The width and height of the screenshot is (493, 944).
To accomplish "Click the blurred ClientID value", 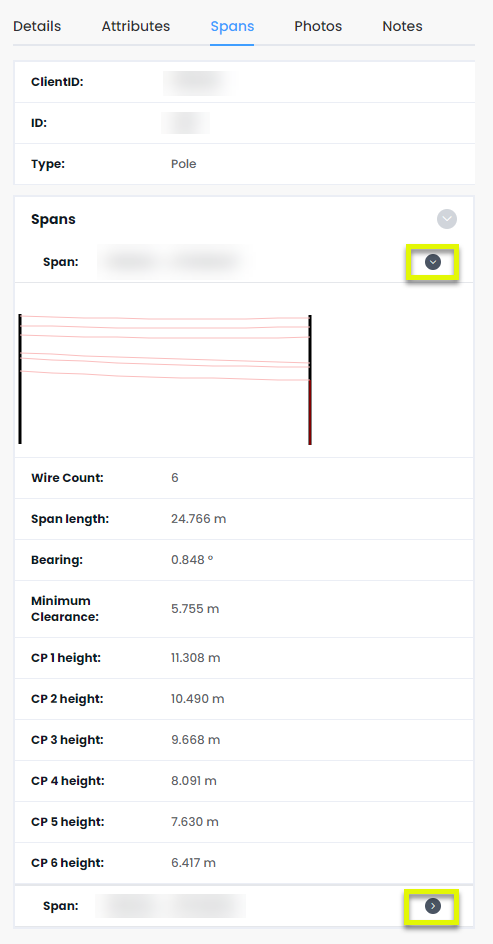I will [x=199, y=82].
